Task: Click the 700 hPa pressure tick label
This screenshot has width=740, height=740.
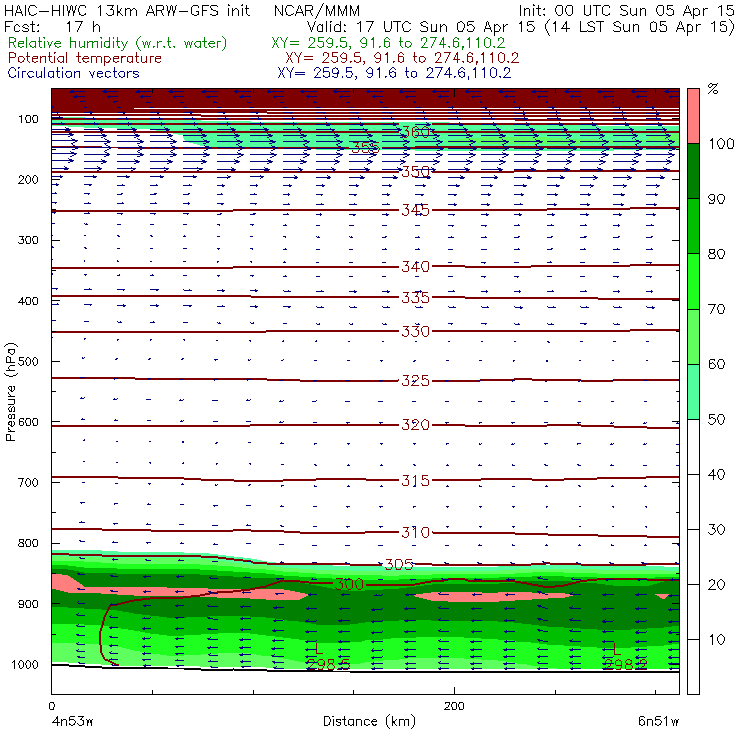Action: click(28, 483)
